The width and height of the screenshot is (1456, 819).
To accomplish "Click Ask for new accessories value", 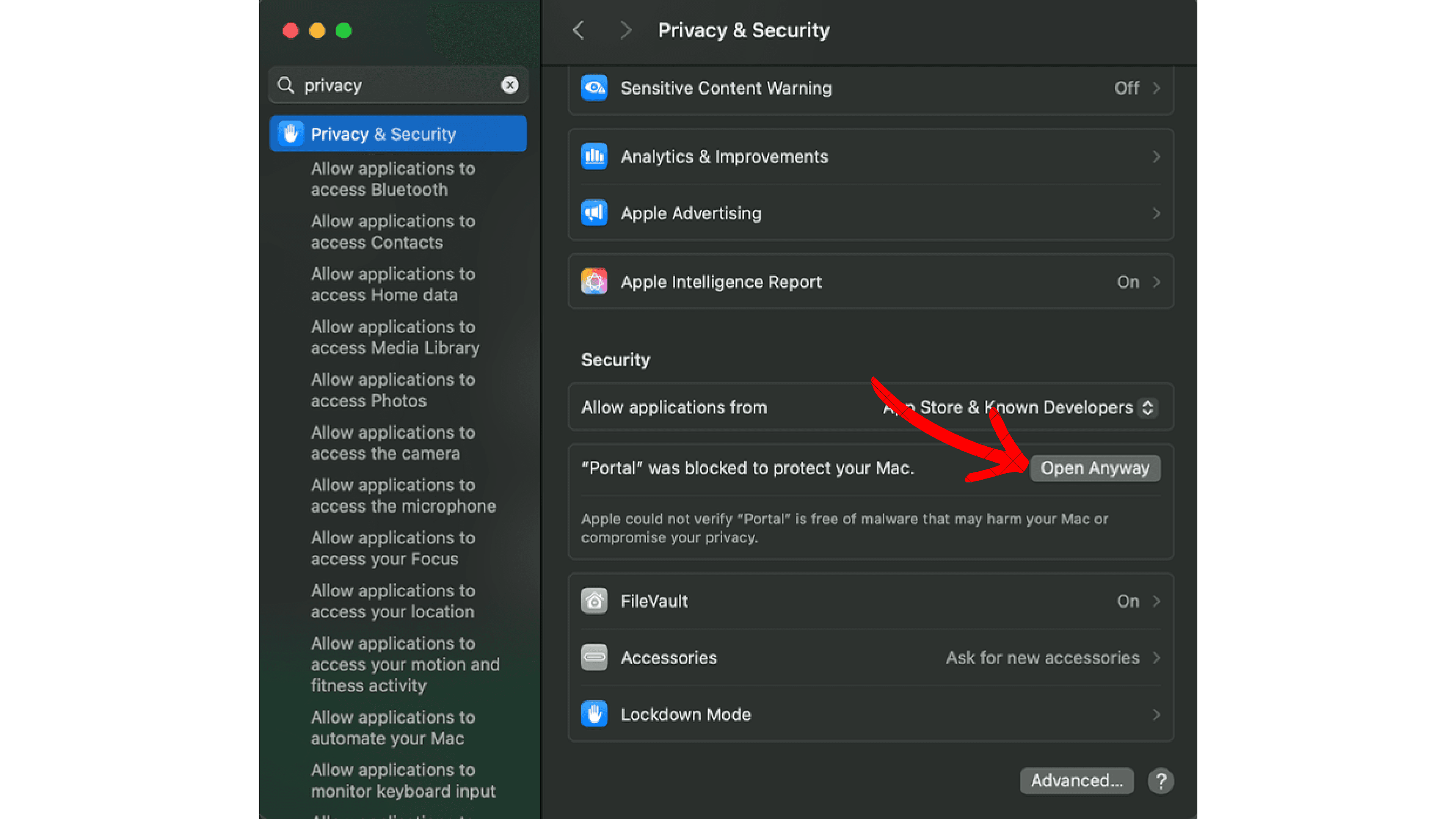I will [1042, 658].
